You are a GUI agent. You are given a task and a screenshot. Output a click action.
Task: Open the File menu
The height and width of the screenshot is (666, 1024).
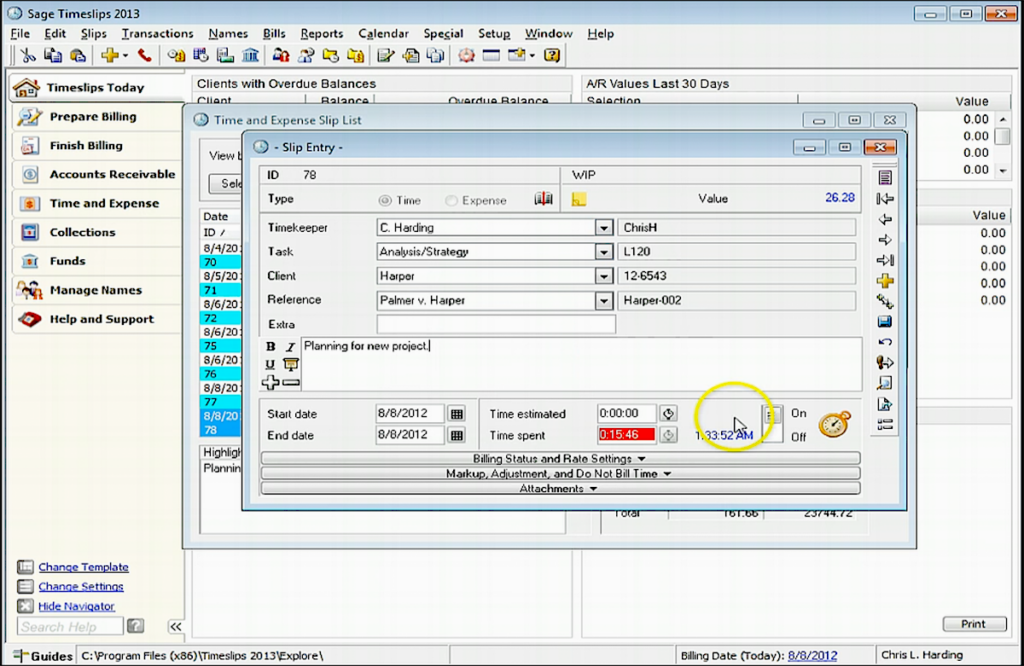click(x=20, y=33)
